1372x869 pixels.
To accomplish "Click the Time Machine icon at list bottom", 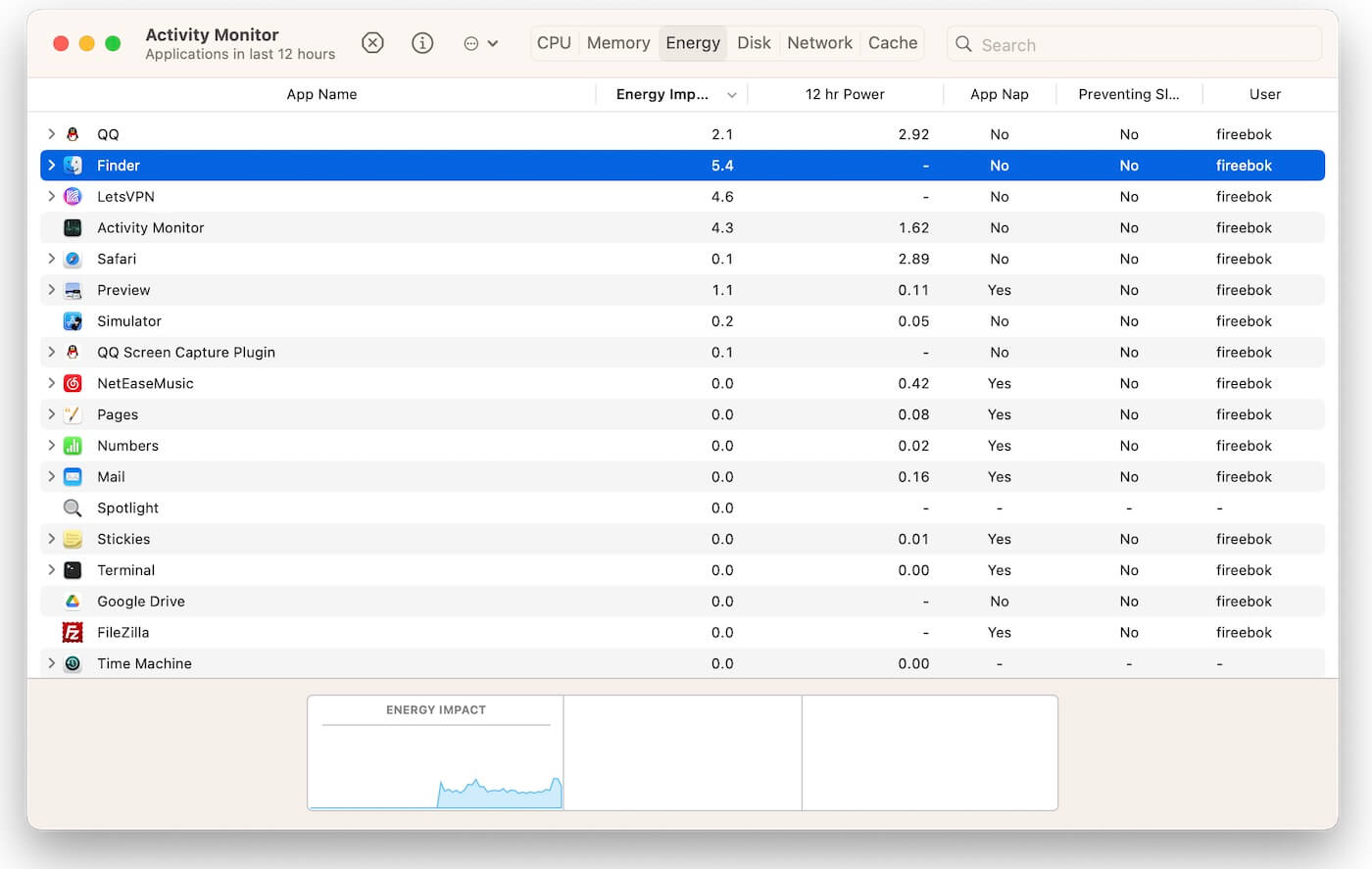I will coord(73,663).
